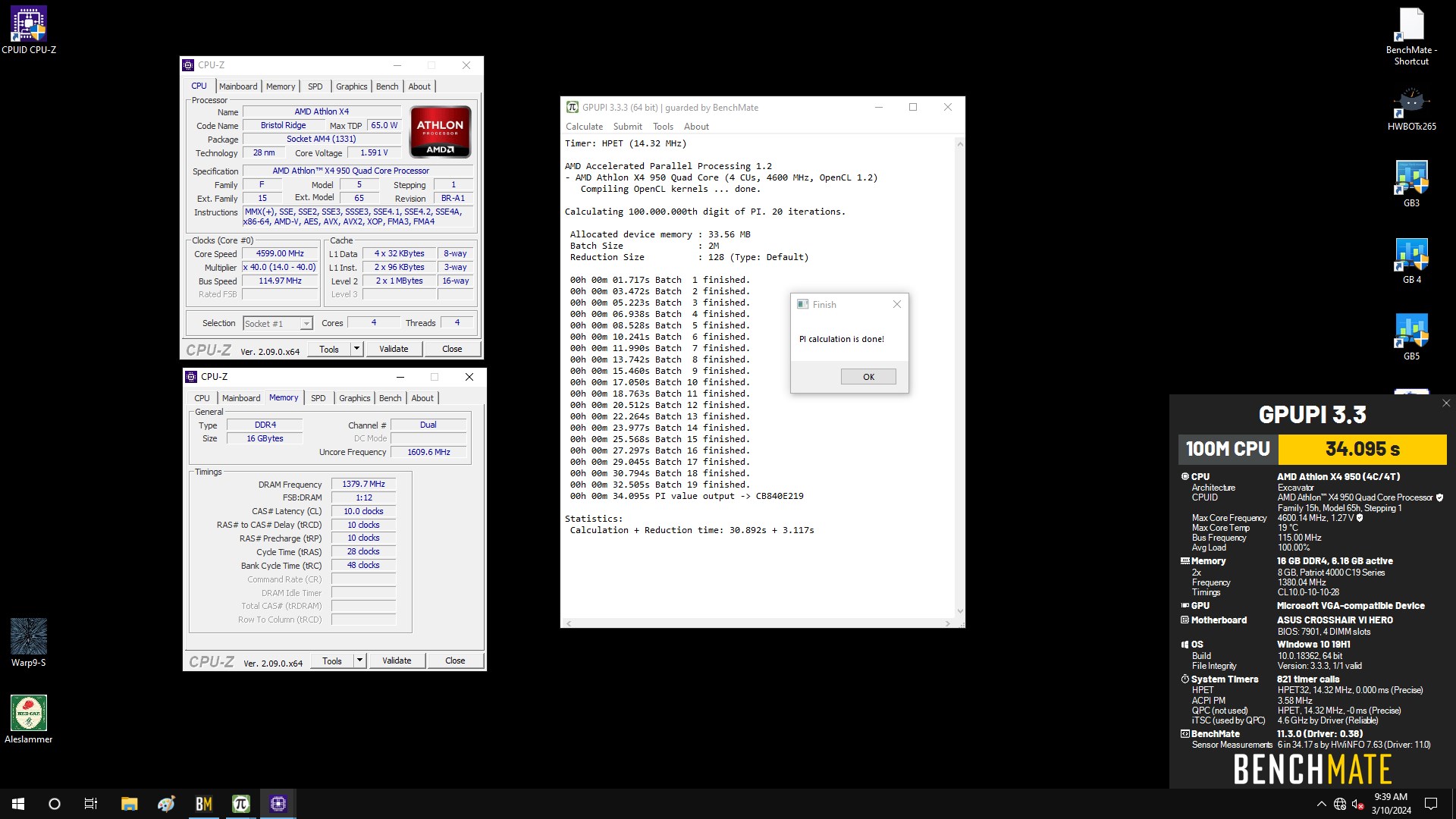Open network globe tray icon
Screen dimensions: 1456x819
coord(1340,804)
